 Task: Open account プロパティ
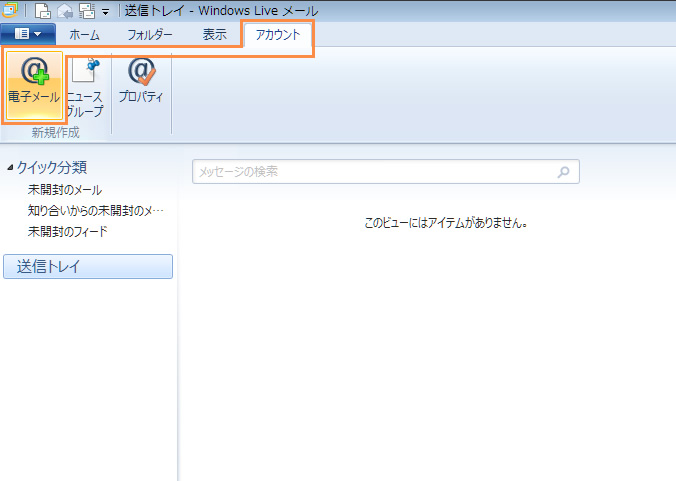pyautogui.click(x=141, y=82)
